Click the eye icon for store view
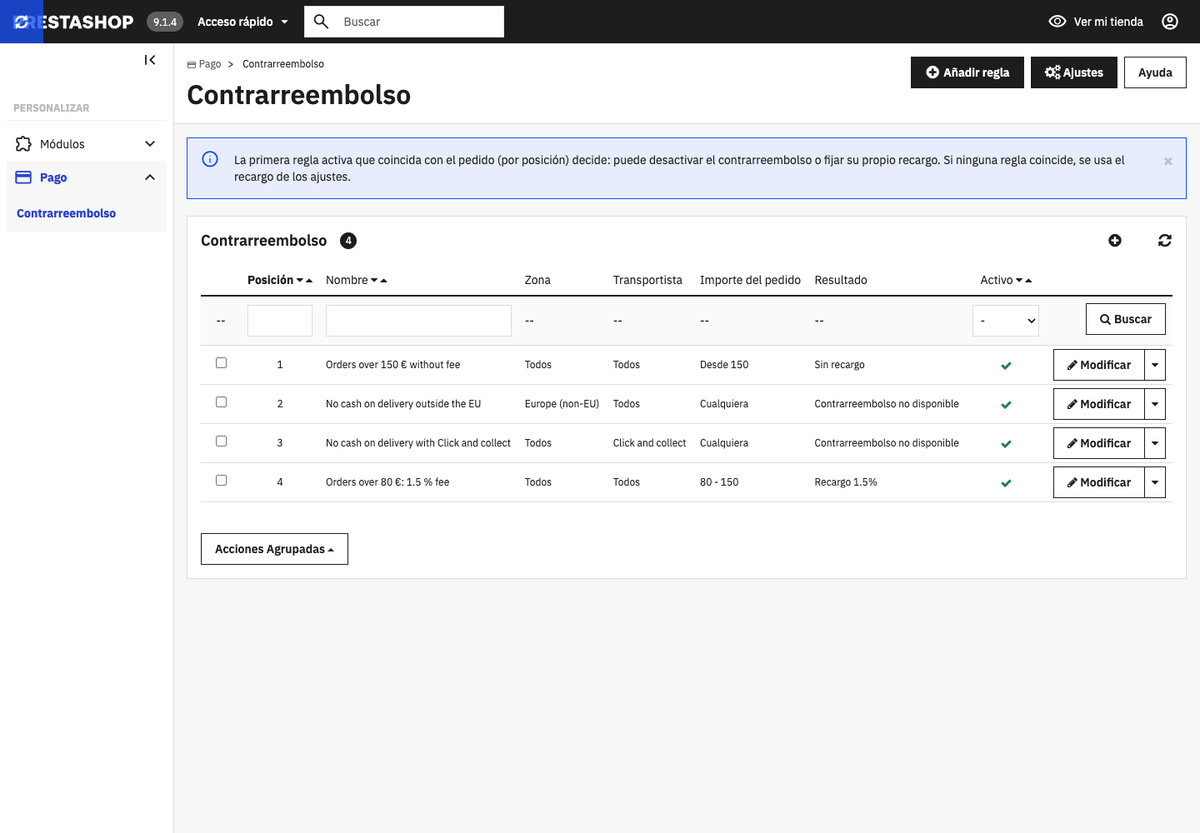This screenshot has width=1200, height=833. pos(1057,21)
